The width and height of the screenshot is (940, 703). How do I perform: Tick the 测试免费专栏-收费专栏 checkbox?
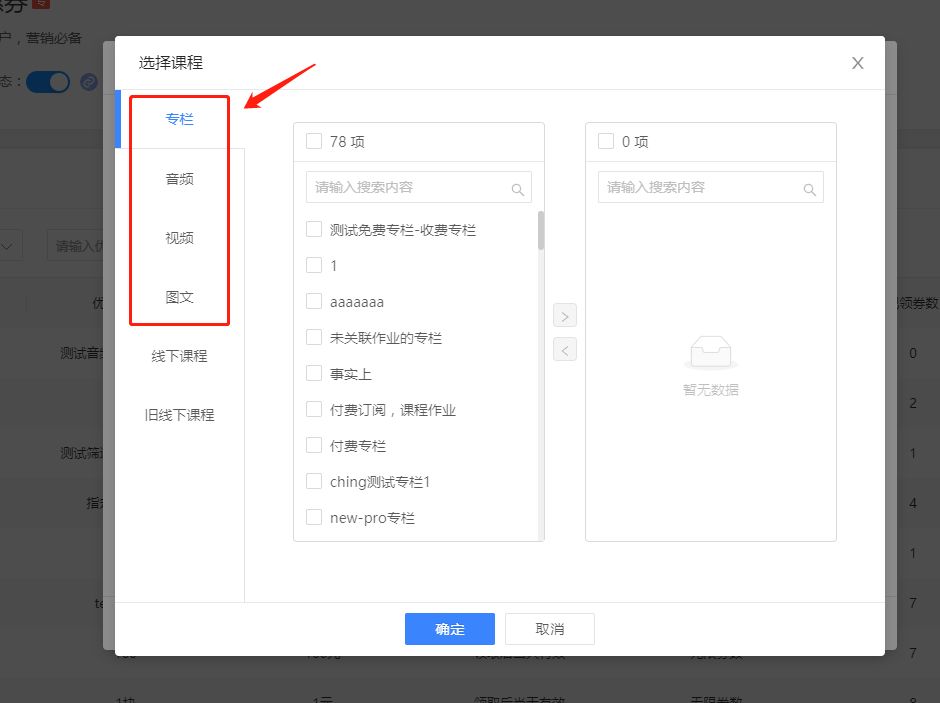pos(314,230)
